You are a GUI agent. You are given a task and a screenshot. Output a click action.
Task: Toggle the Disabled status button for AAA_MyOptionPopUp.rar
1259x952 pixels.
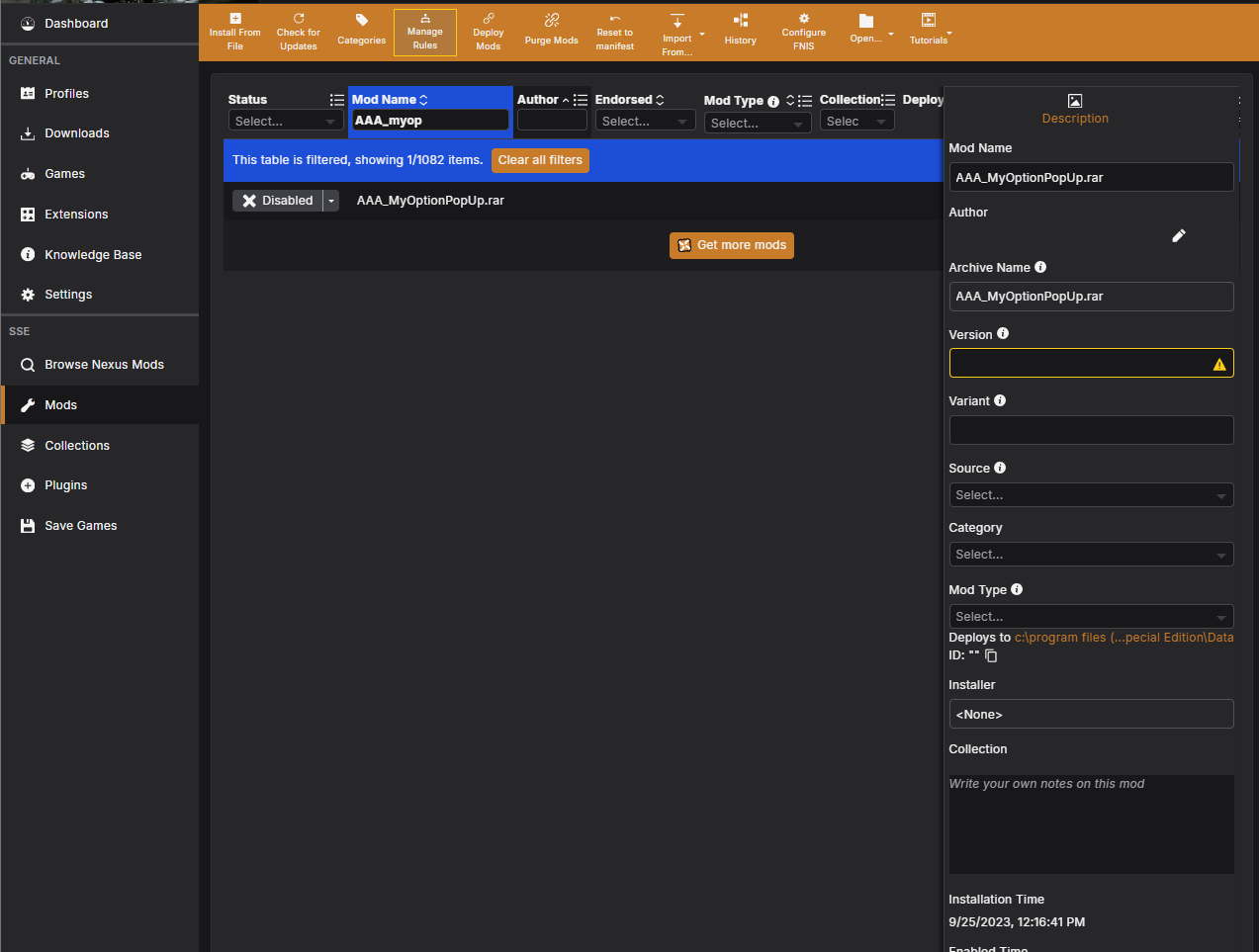278,201
